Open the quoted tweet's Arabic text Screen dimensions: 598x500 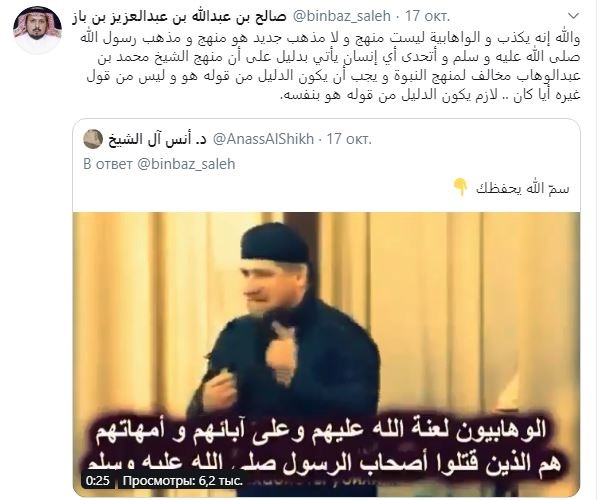pos(522,188)
